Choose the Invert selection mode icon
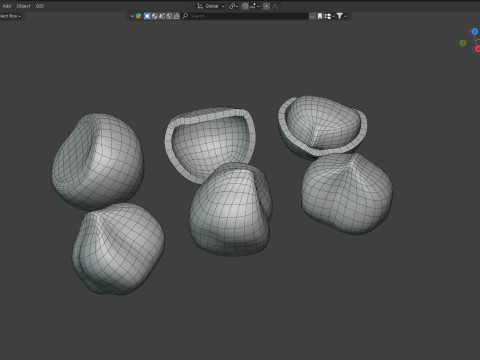 point(169,16)
